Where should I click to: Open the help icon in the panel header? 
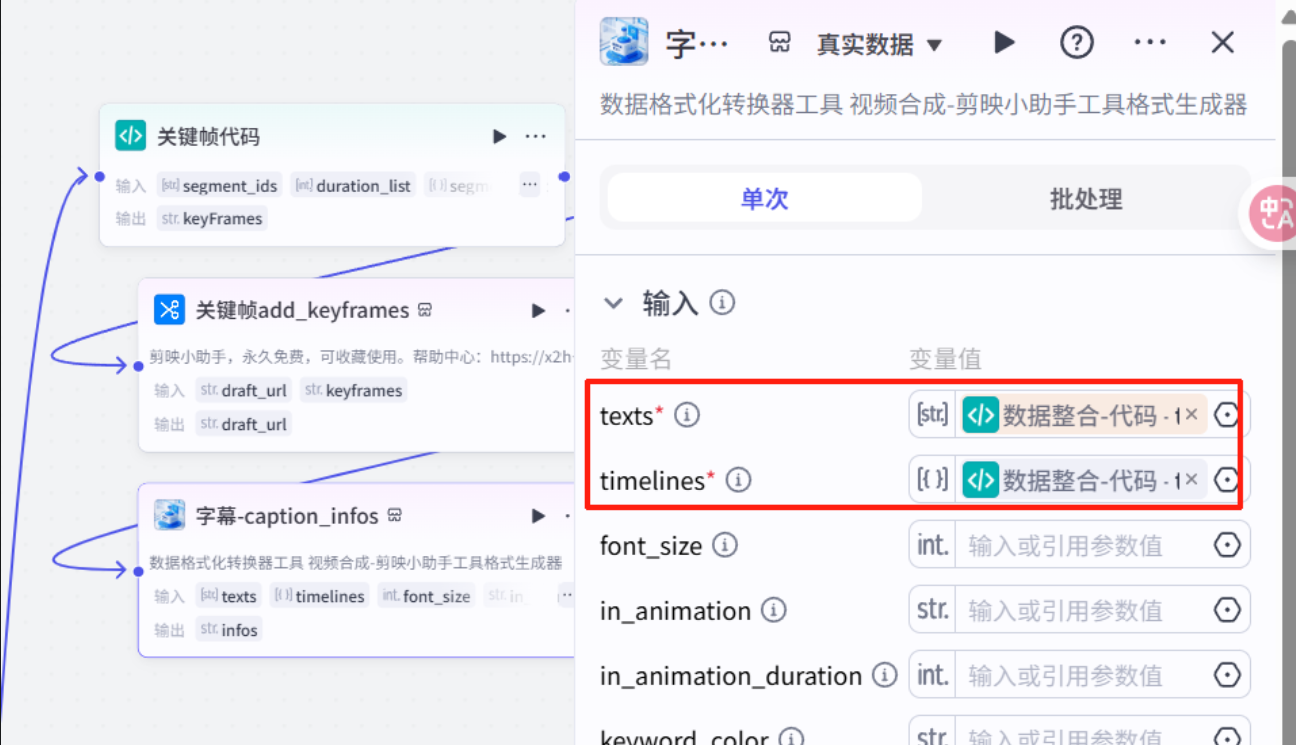click(x=1075, y=42)
